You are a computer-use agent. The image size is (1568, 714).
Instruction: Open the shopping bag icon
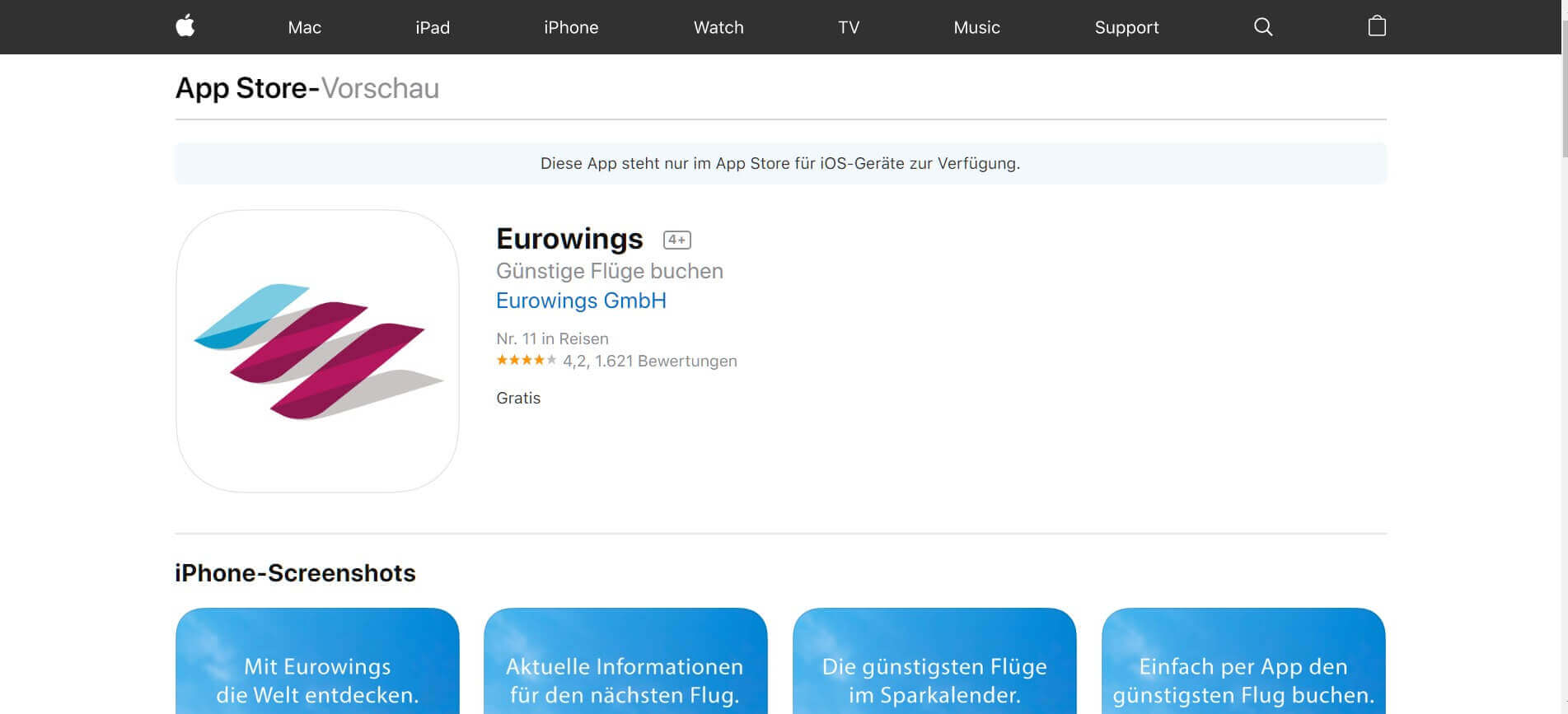(1377, 26)
